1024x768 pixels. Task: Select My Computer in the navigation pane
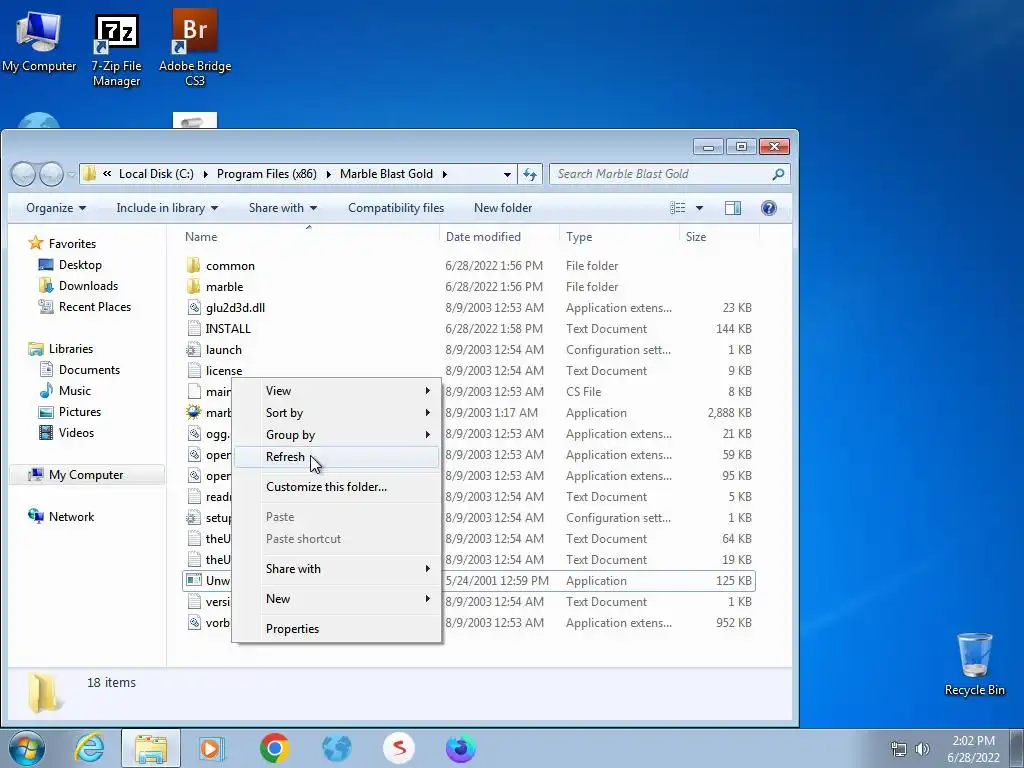pos(86,475)
